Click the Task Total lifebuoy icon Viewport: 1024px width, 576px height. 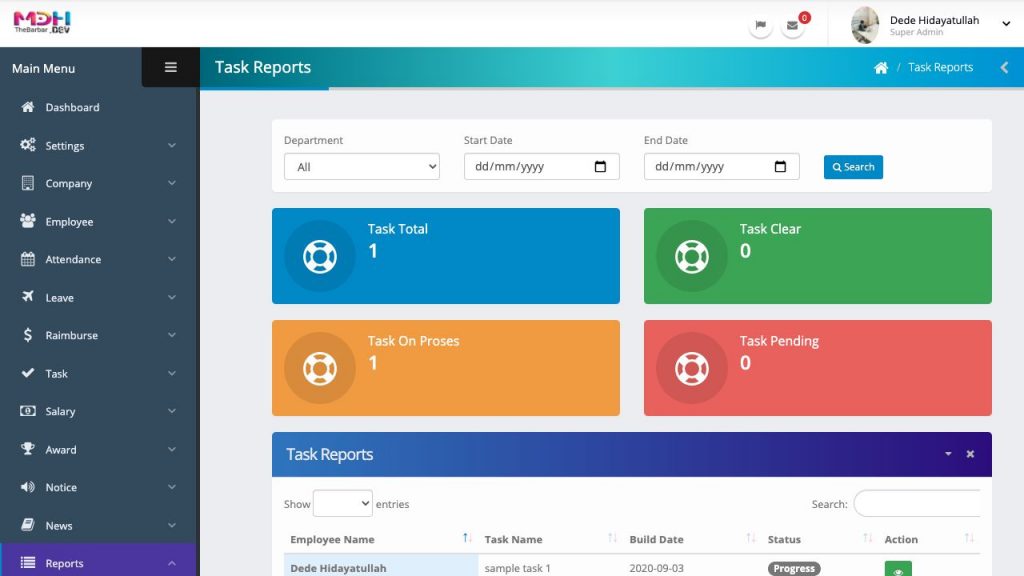[x=320, y=256]
